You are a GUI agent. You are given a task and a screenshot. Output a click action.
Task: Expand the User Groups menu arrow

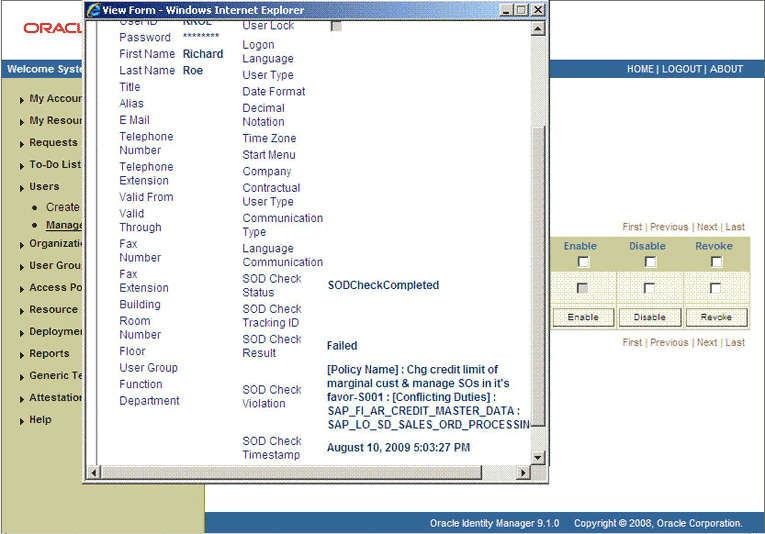(21, 267)
